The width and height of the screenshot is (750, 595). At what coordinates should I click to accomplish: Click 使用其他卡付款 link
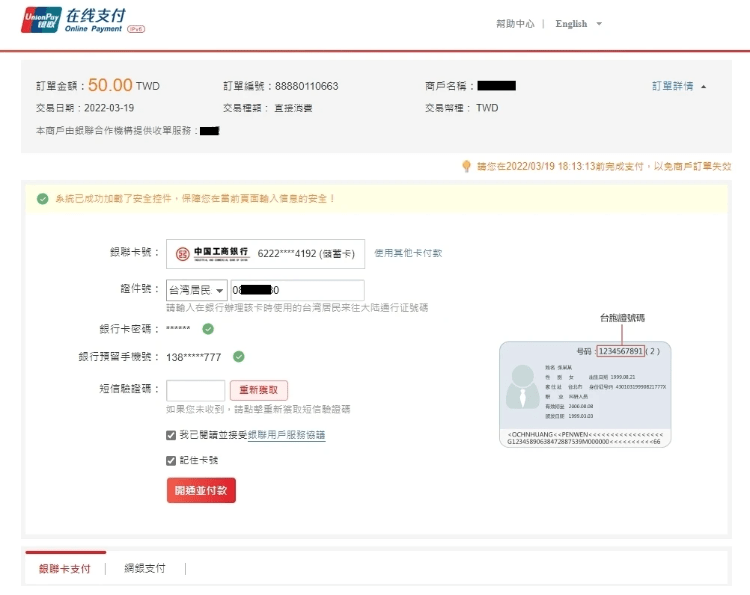[408, 253]
